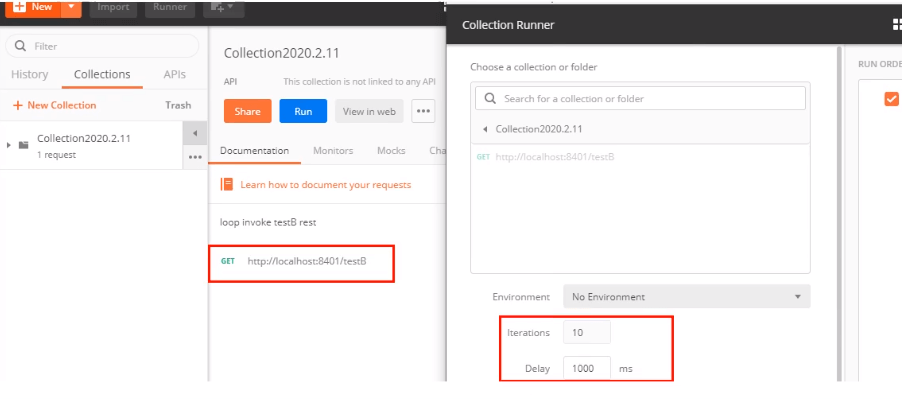Image resolution: width=902 pixels, height=399 pixels.
Task: Collapse collection details with the left arrow
Action: point(195,133)
